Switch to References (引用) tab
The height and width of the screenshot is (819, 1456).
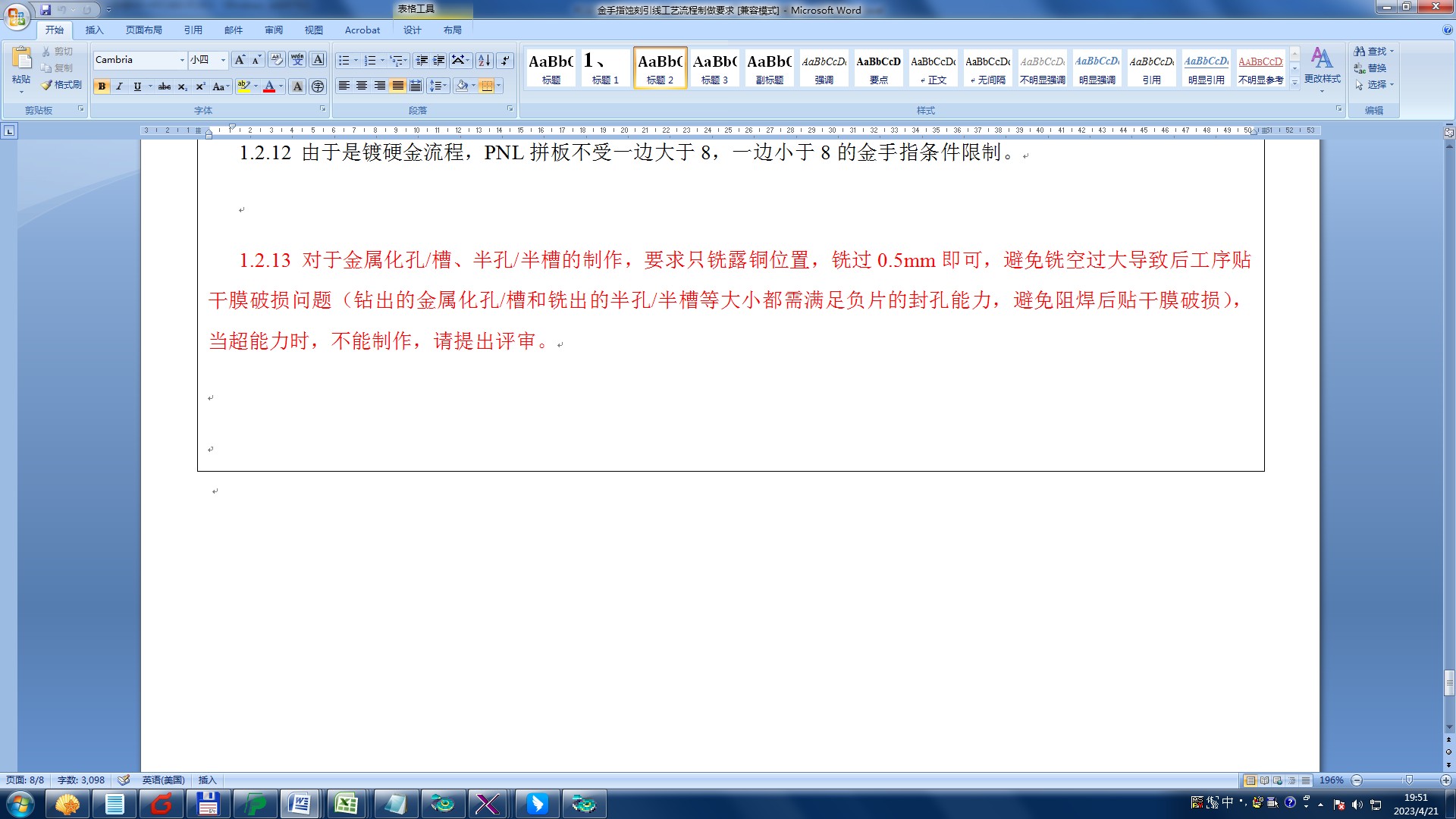193,30
